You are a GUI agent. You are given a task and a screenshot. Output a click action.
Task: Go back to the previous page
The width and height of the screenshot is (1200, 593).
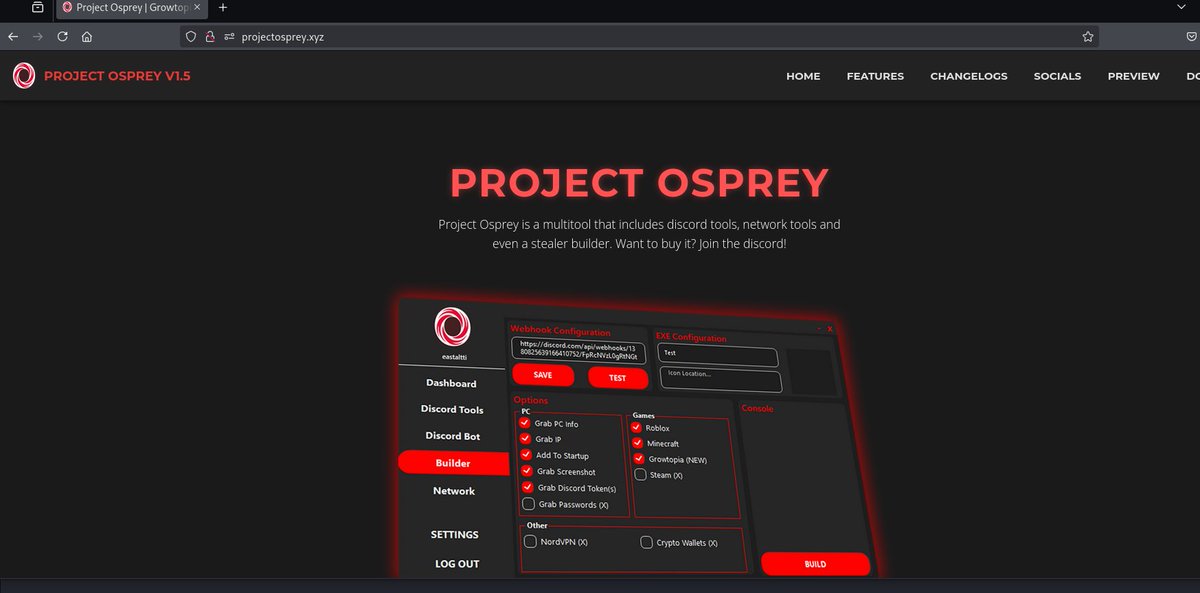(12, 36)
